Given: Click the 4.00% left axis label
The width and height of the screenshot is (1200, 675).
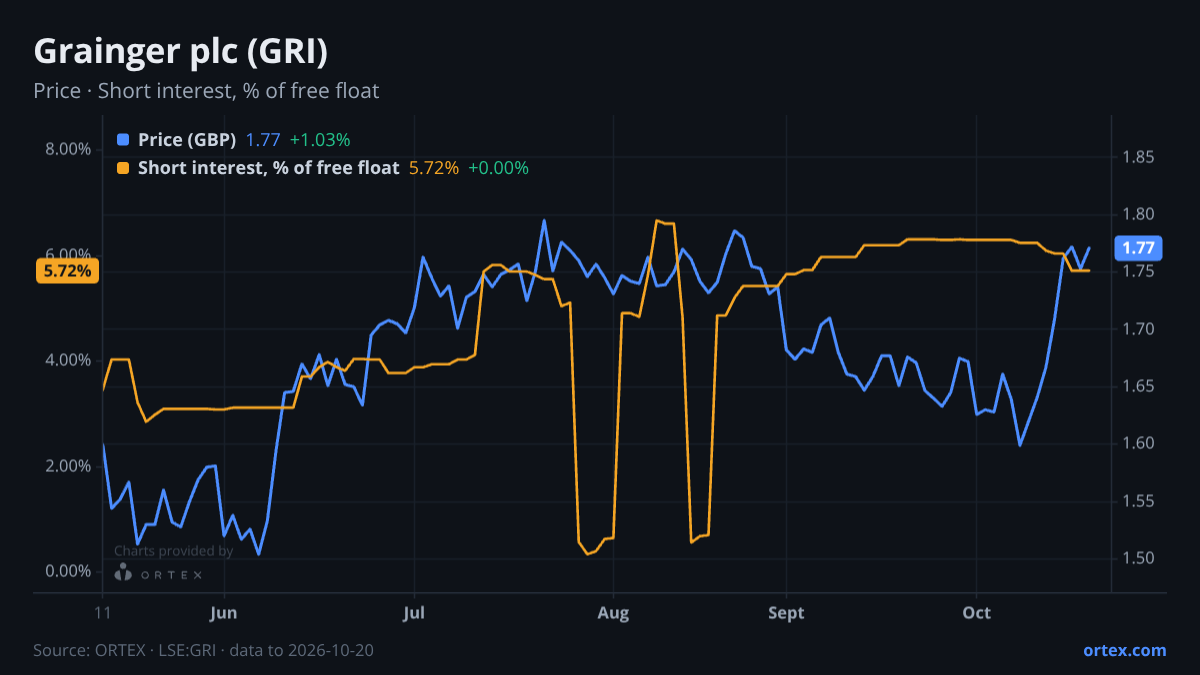Looking at the screenshot, I should [x=69, y=360].
